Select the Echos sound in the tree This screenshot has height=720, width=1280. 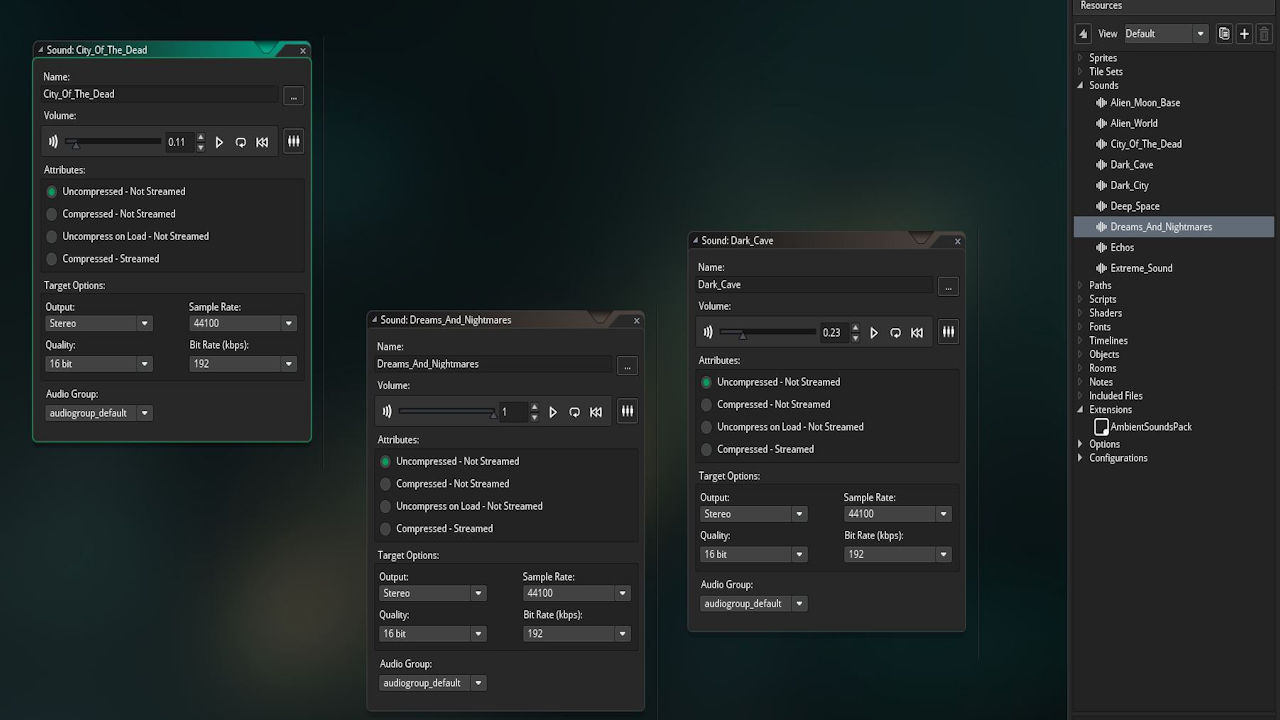coord(1126,247)
